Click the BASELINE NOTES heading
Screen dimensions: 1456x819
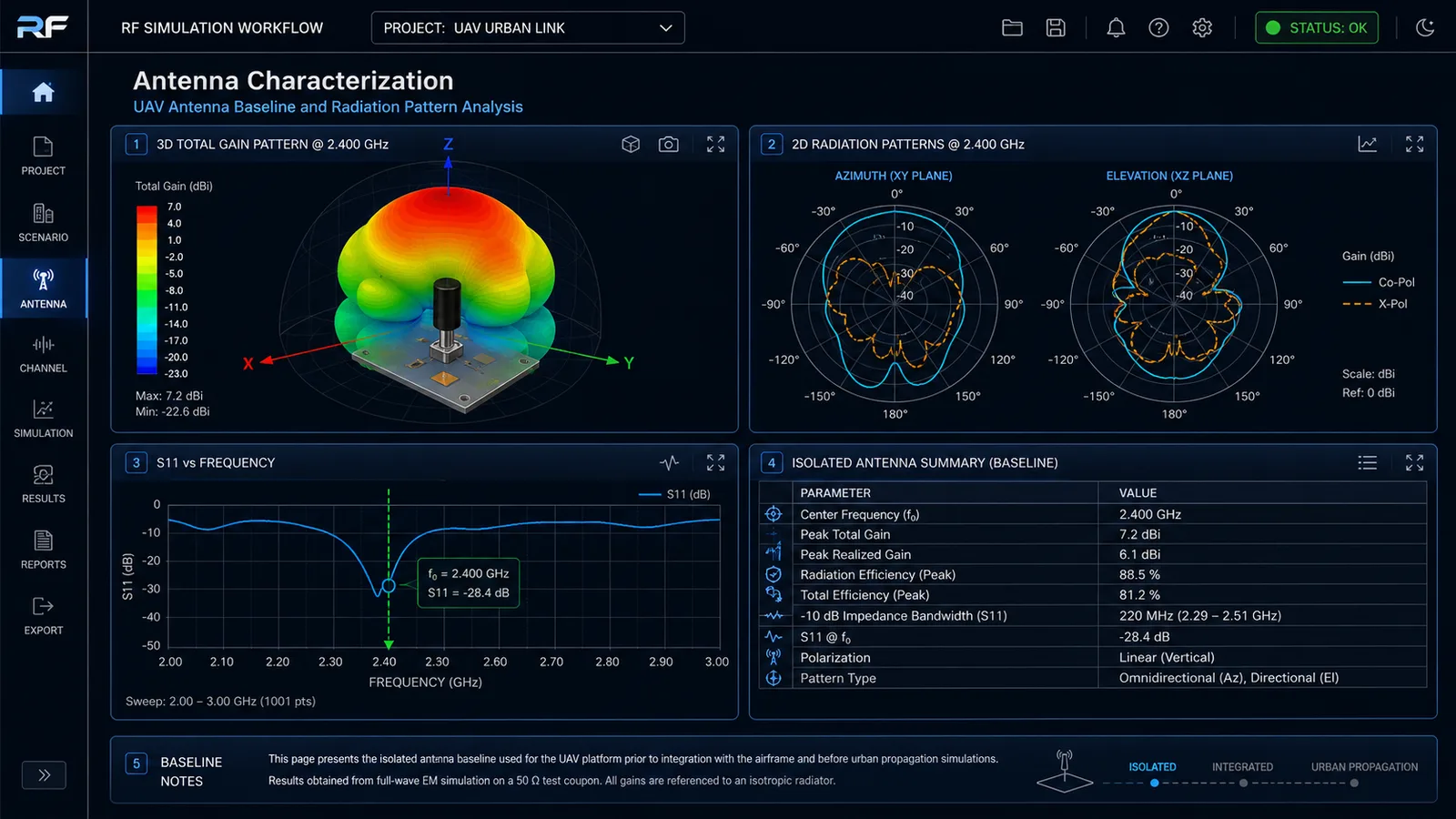pyautogui.click(x=191, y=772)
